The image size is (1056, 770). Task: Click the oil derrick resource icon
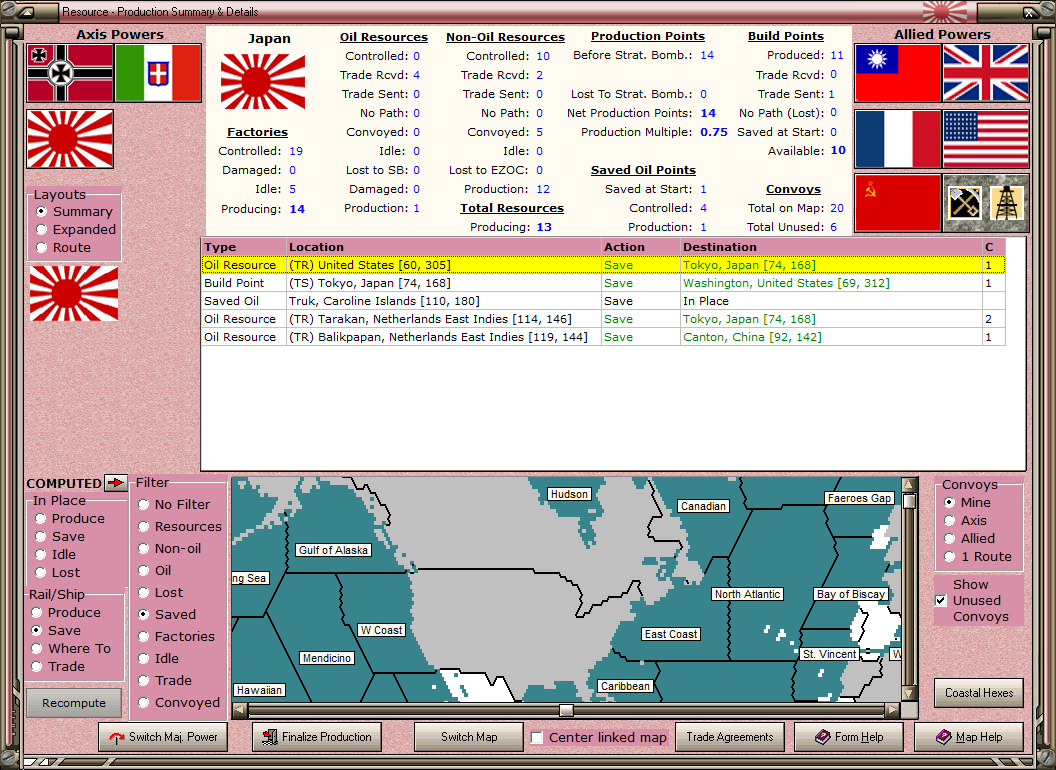click(x=1007, y=202)
